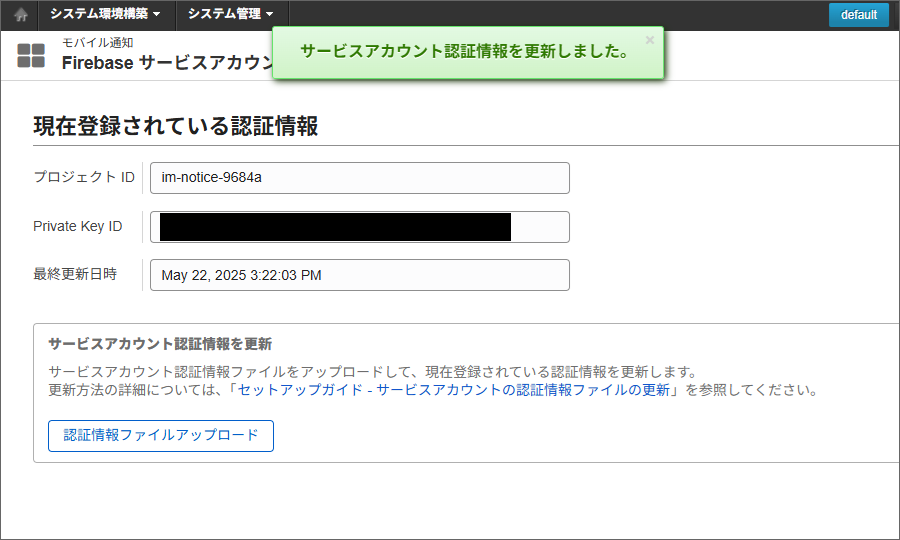Click the Private Key ID label text
Image resolution: width=900 pixels, height=540 pixels.
point(78,227)
